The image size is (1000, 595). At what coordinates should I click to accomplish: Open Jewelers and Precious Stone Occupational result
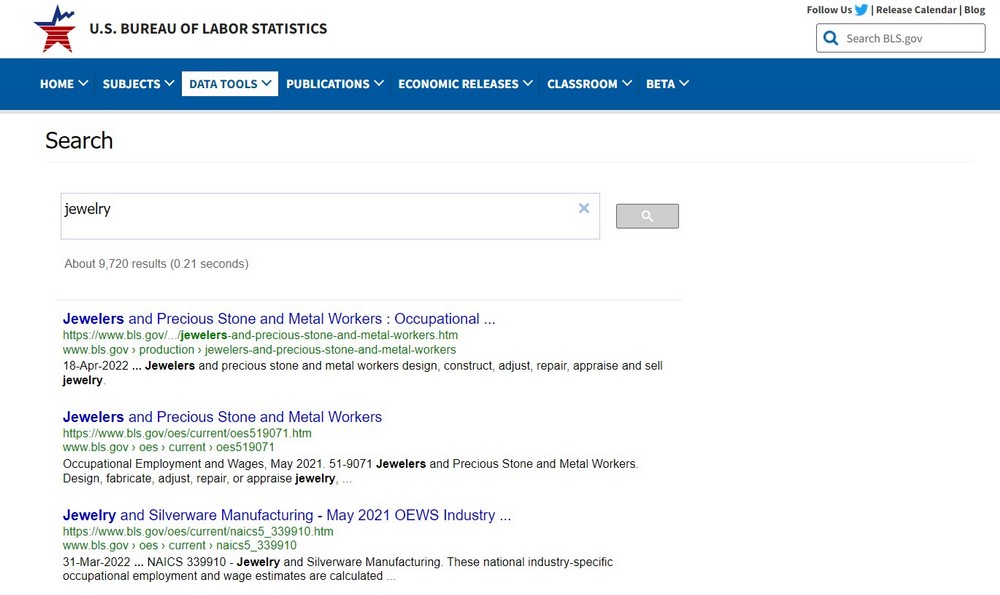279,319
